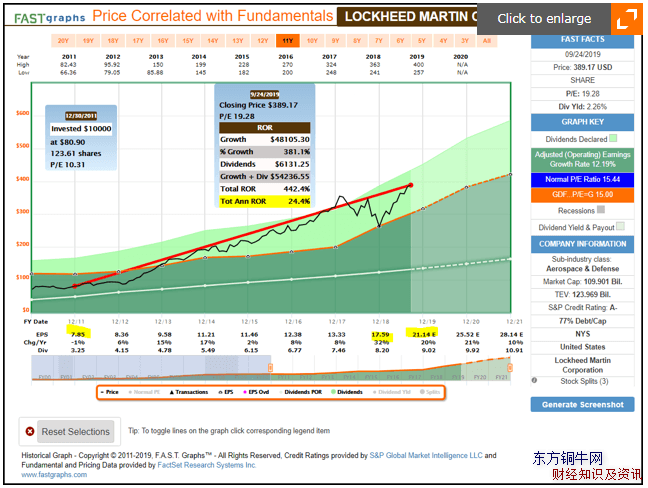This screenshot has height=488, width=648.
Task: Click the Generate Screenshot button
Action: [x=582, y=405]
